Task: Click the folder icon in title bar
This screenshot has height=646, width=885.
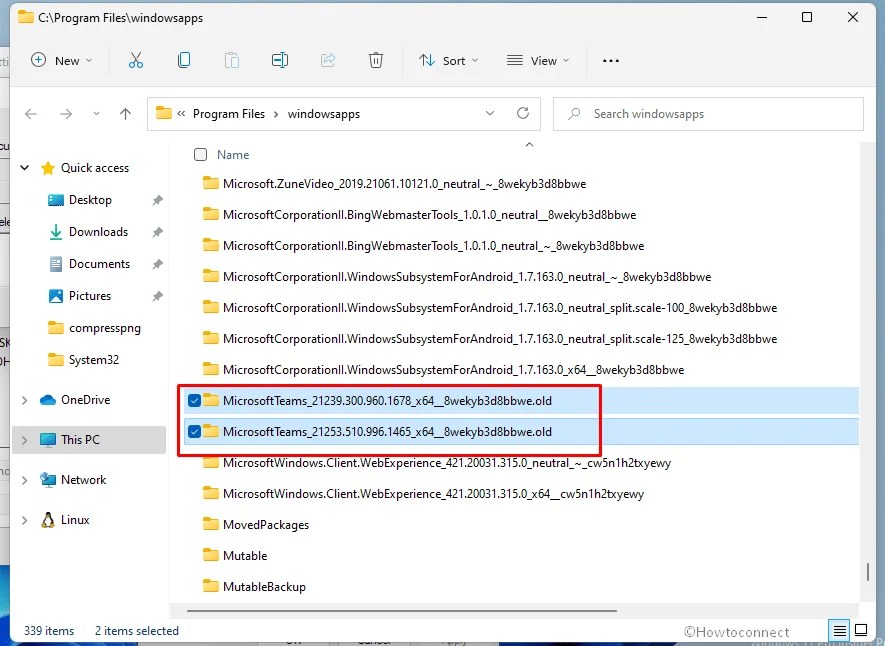Action: click(x=25, y=16)
